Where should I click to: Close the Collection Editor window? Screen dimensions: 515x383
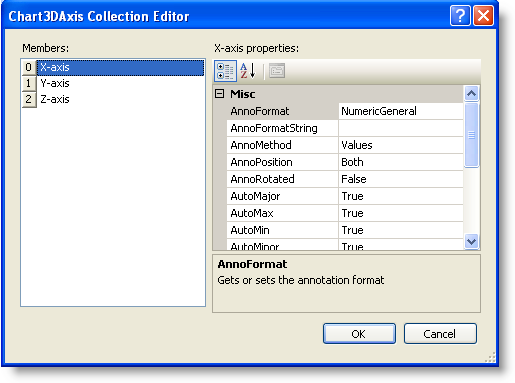pyautogui.click(x=483, y=16)
